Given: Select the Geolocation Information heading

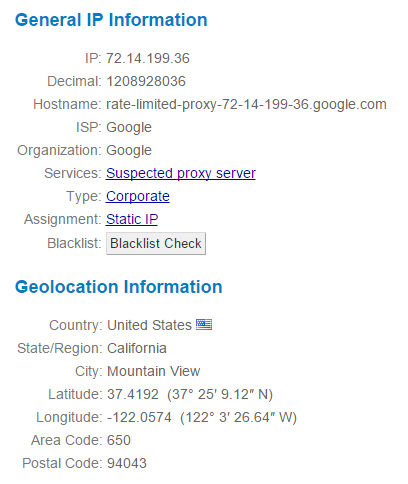Looking at the screenshot, I should tap(119, 287).
